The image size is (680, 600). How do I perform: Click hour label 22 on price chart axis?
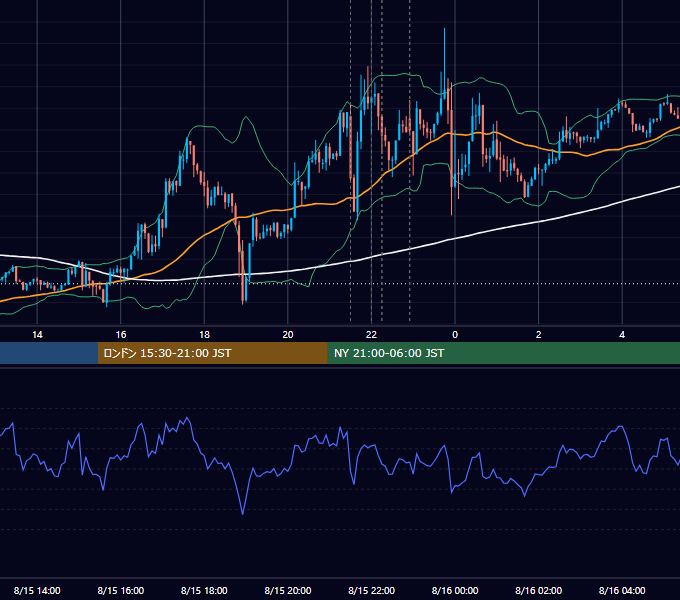pyautogui.click(x=371, y=335)
